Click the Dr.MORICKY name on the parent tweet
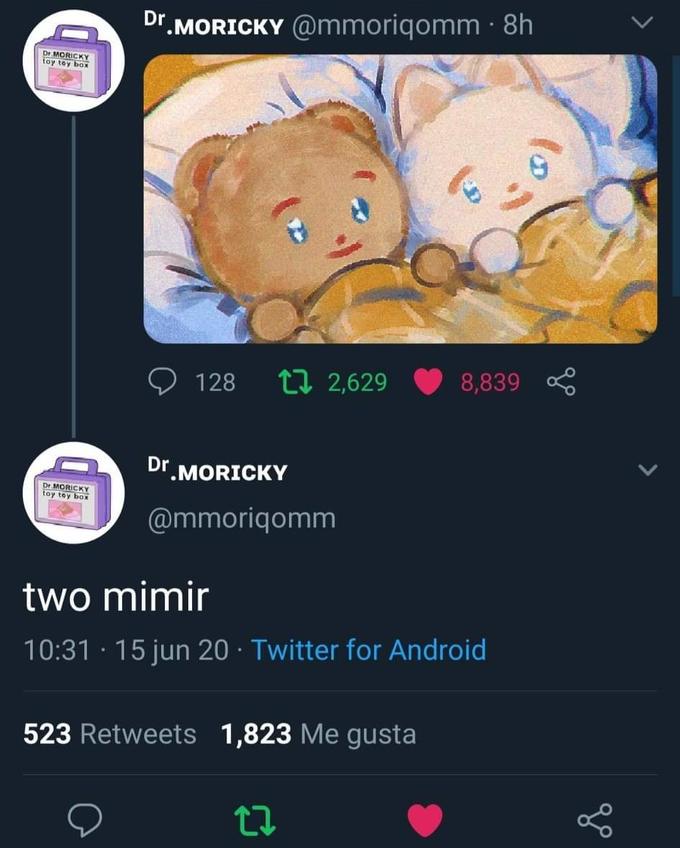 point(214,24)
